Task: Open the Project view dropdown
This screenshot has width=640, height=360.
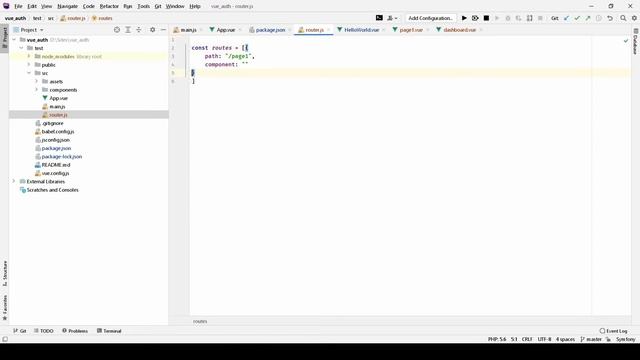Action: pos(29,30)
